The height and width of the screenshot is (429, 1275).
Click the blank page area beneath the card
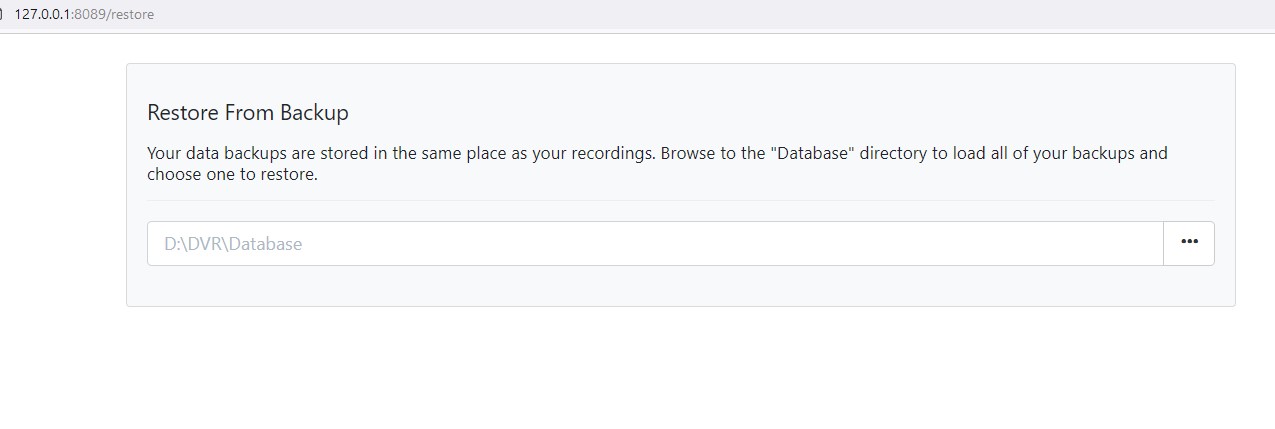click(x=680, y=370)
